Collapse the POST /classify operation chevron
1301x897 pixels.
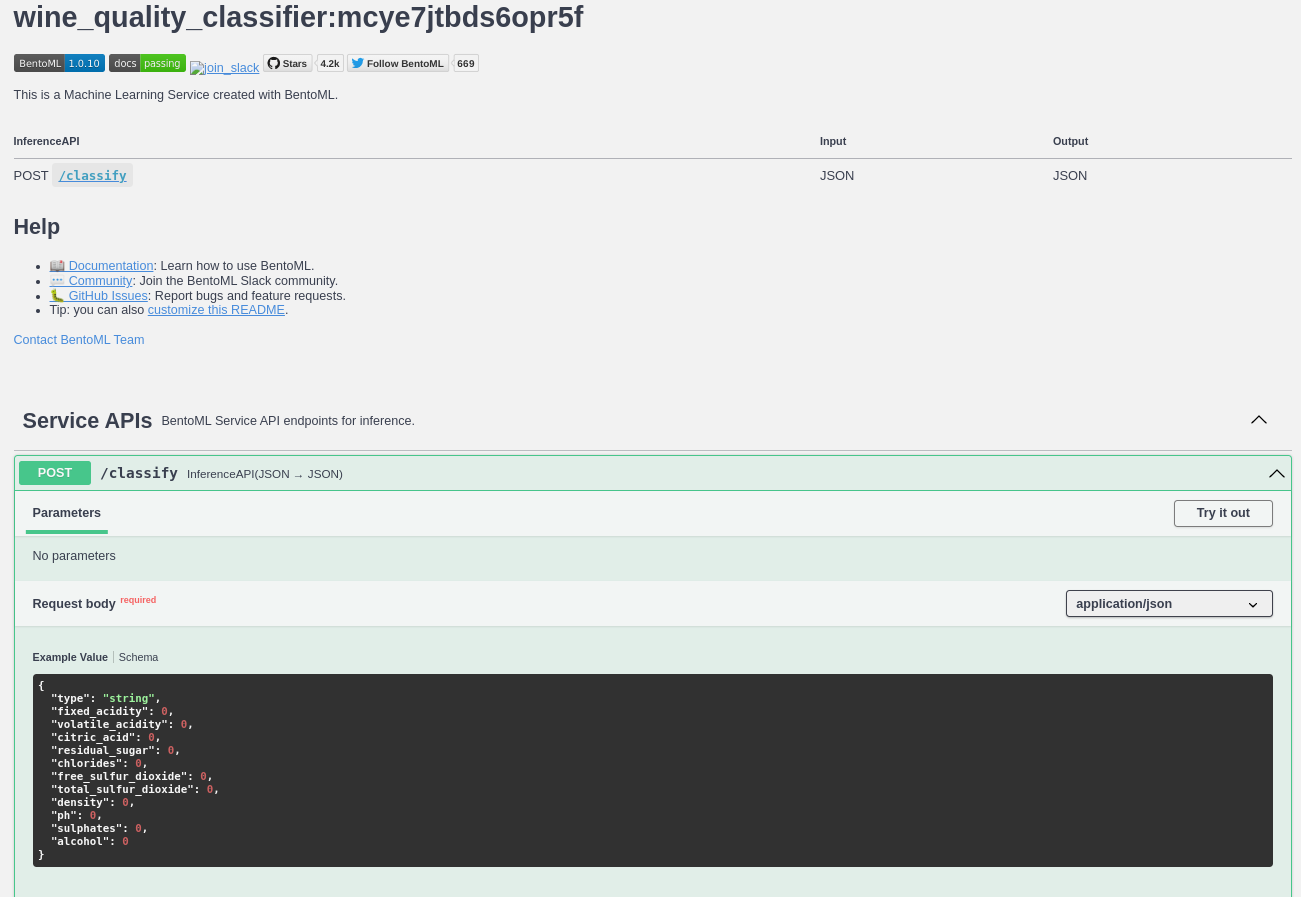point(1277,473)
